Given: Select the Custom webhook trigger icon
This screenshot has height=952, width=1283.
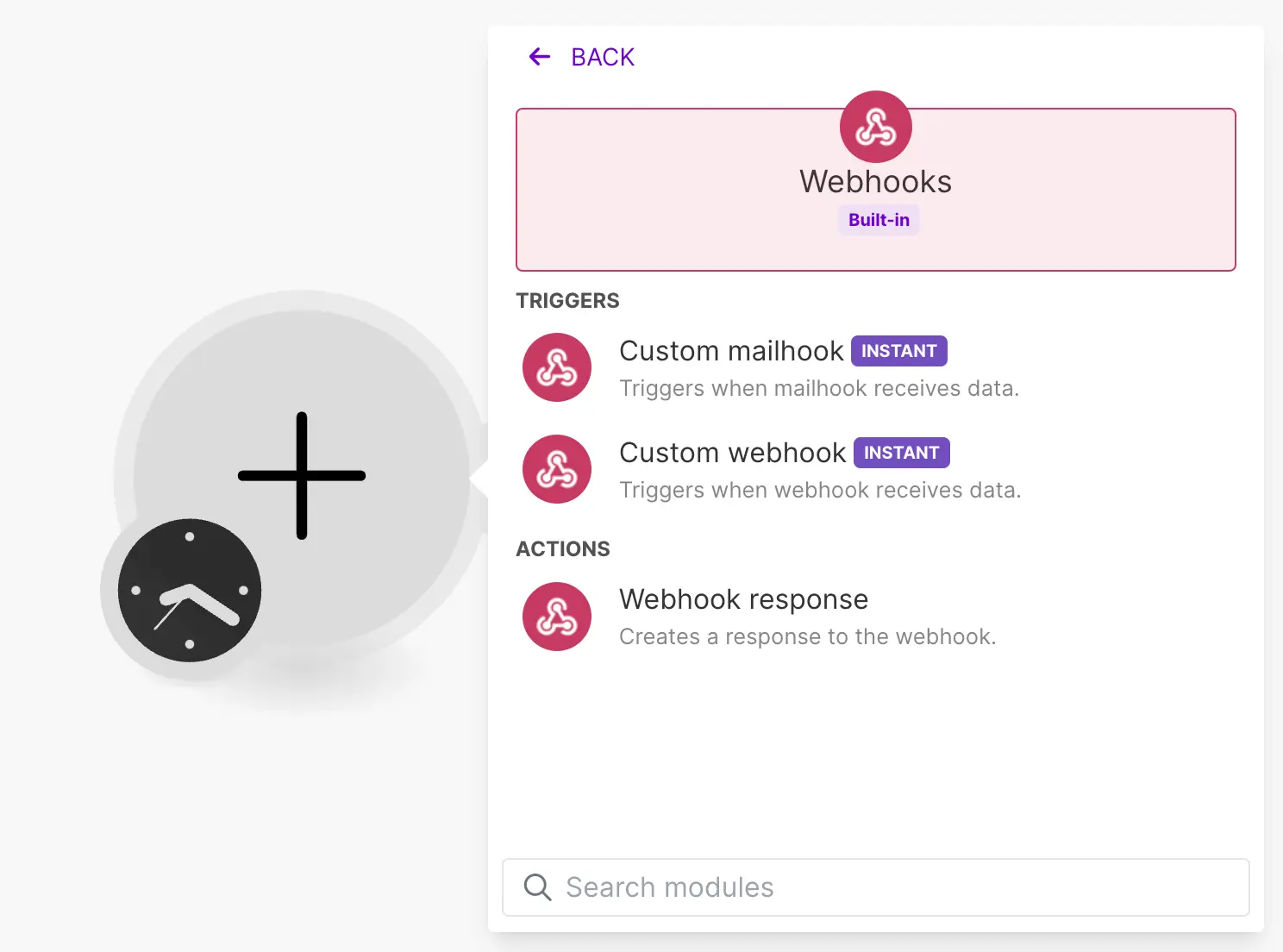Looking at the screenshot, I should pos(557,469).
